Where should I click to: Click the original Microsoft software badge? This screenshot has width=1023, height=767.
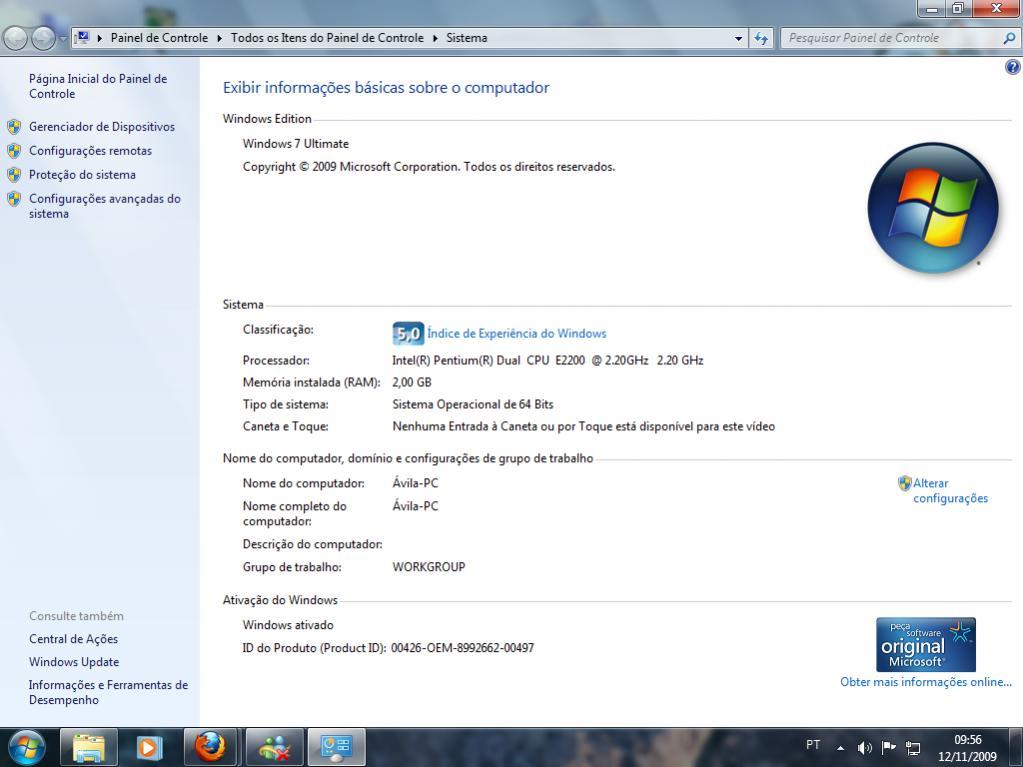[926, 644]
